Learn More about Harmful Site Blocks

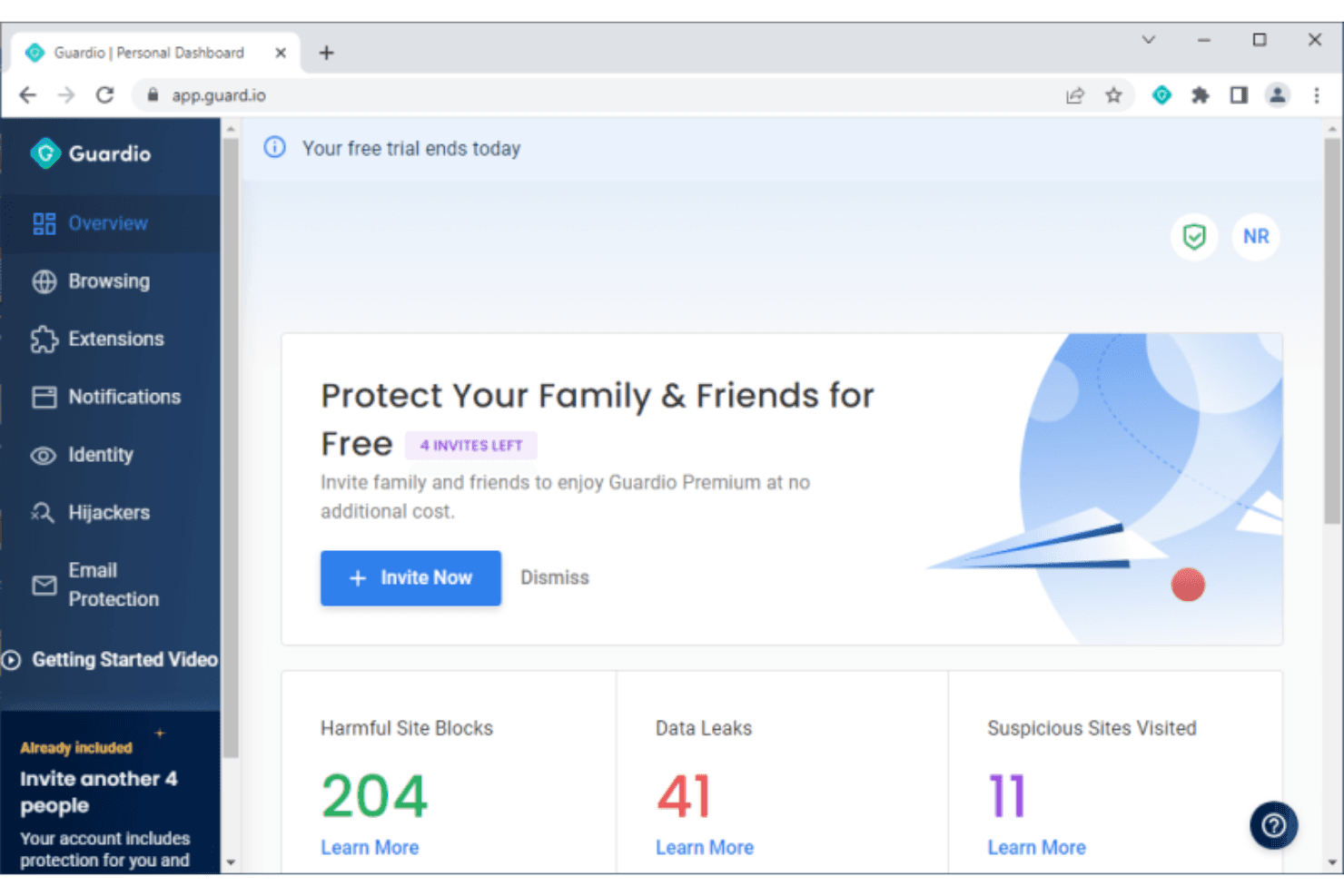(370, 848)
